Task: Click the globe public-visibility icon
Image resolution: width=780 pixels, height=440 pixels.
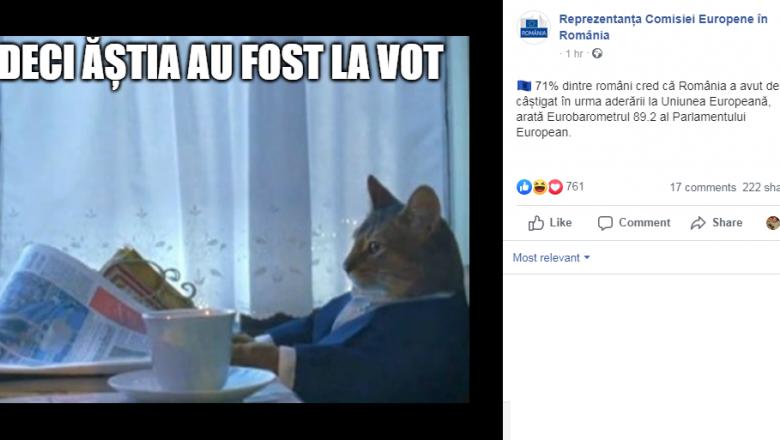Action: [x=597, y=54]
